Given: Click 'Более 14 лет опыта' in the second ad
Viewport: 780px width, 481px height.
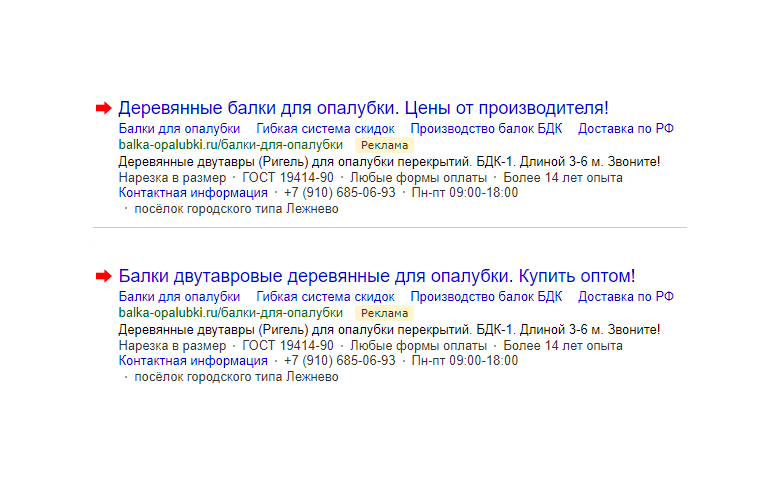Looking at the screenshot, I should 563,346.
